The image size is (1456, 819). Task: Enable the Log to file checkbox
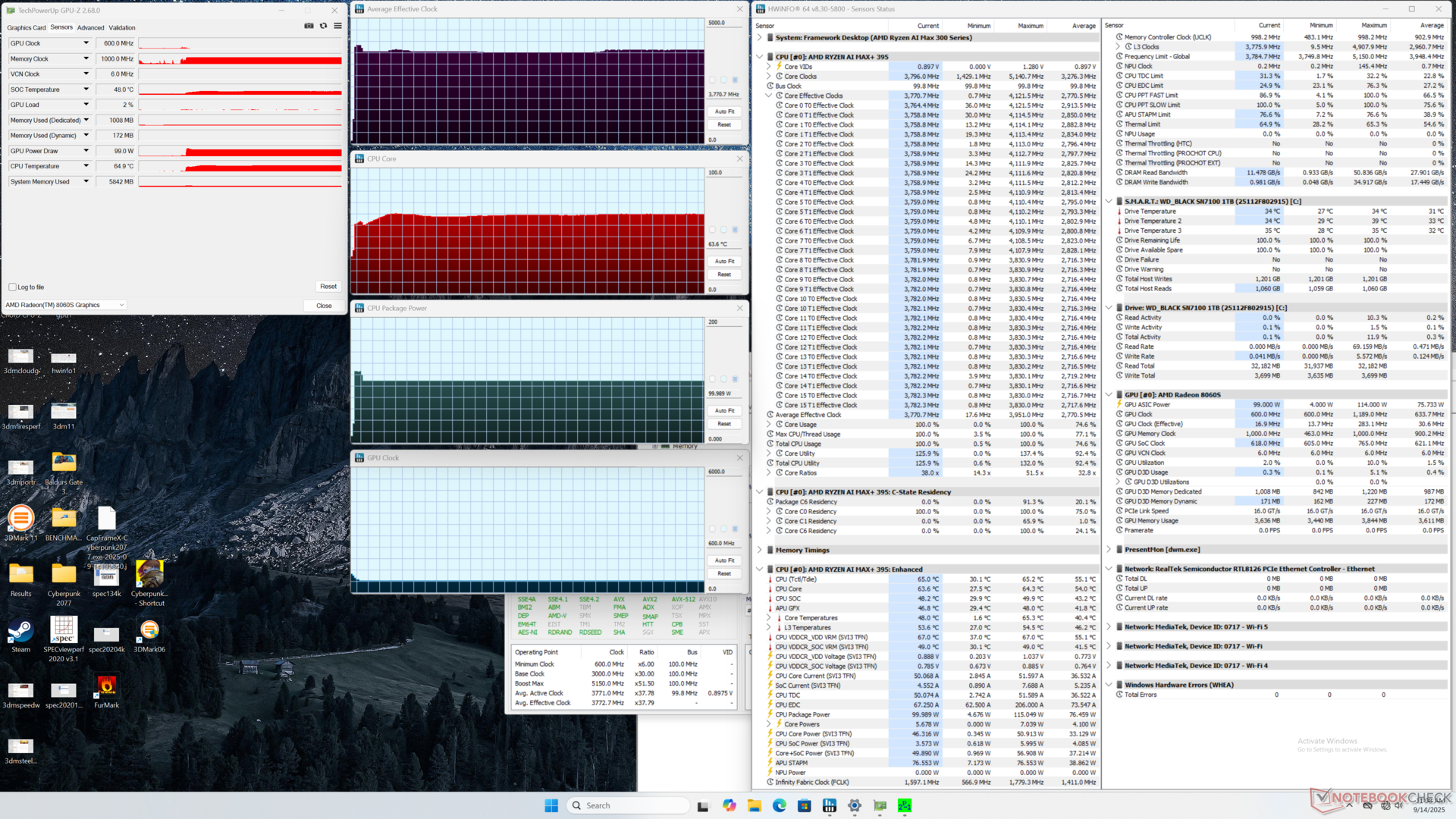coord(13,287)
